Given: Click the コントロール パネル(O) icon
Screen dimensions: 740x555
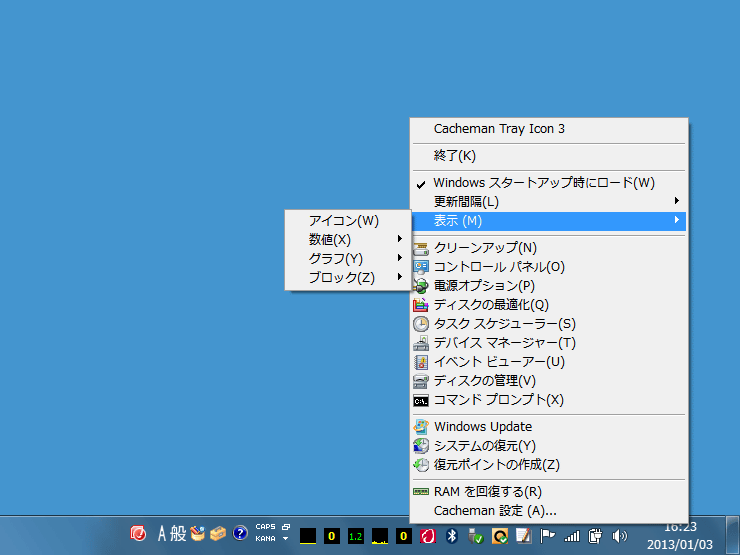Looking at the screenshot, I should [x=420, y=267].
